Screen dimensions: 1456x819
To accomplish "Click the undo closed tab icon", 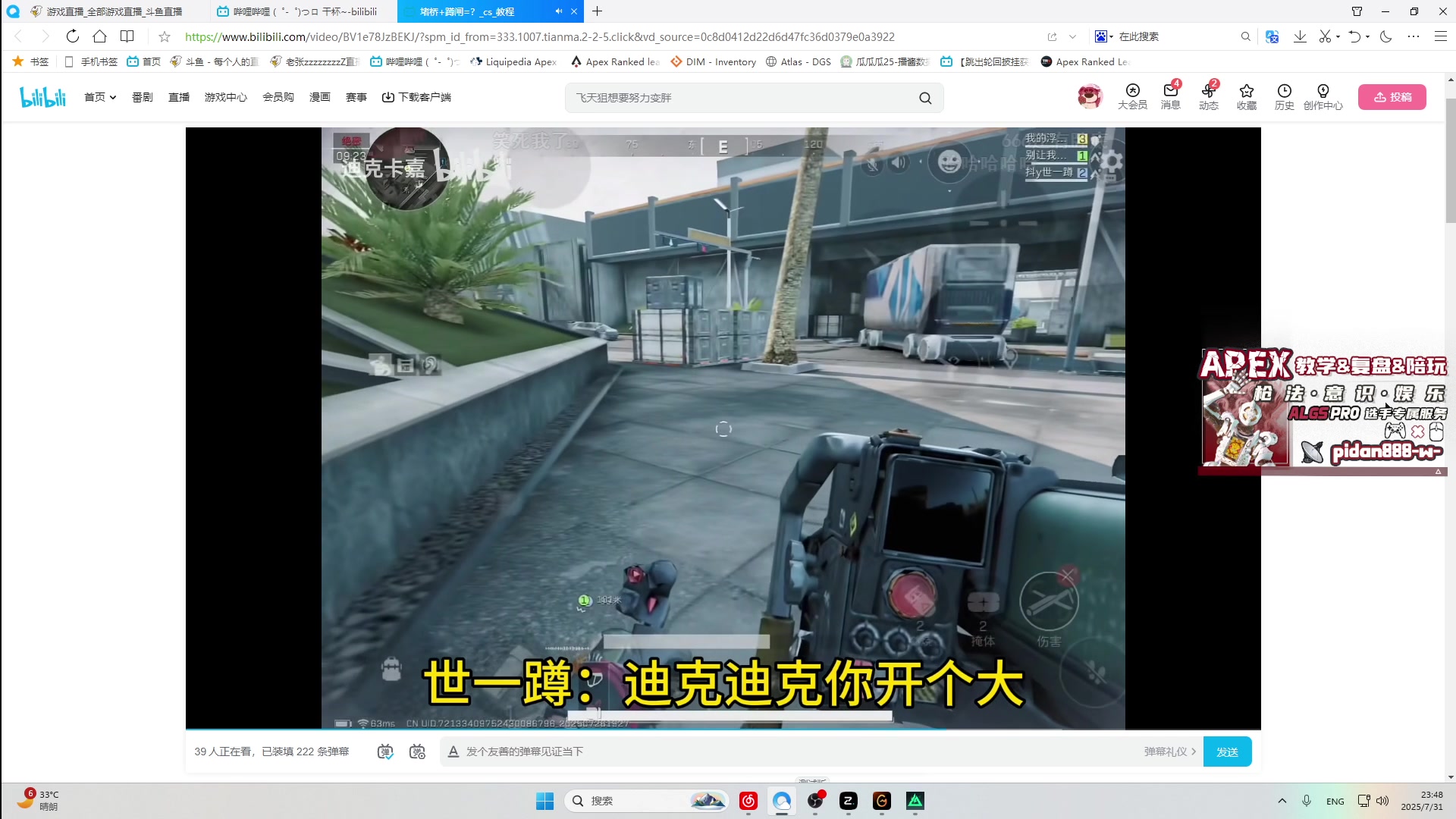I will [1355, 36].
